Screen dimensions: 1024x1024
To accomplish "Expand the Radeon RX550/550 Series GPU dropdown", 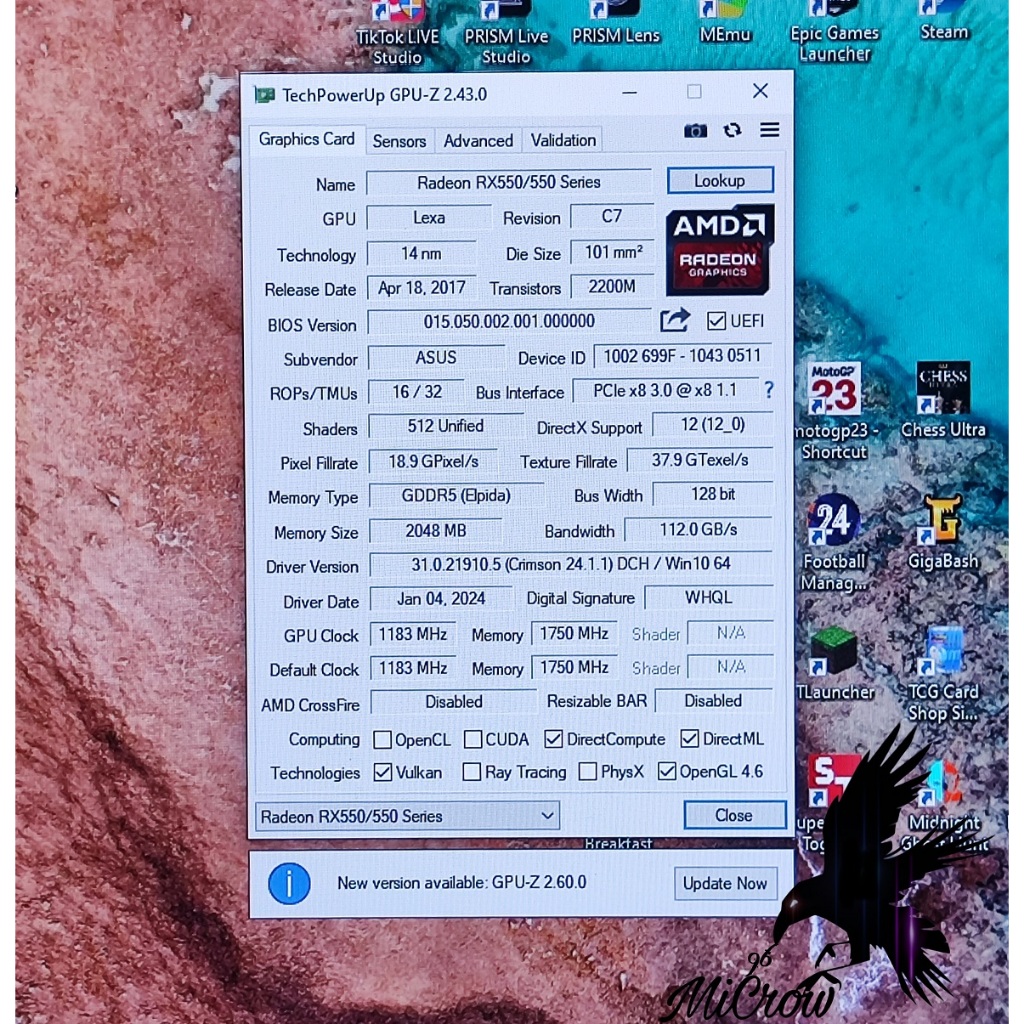I will [x=408, y=816].
